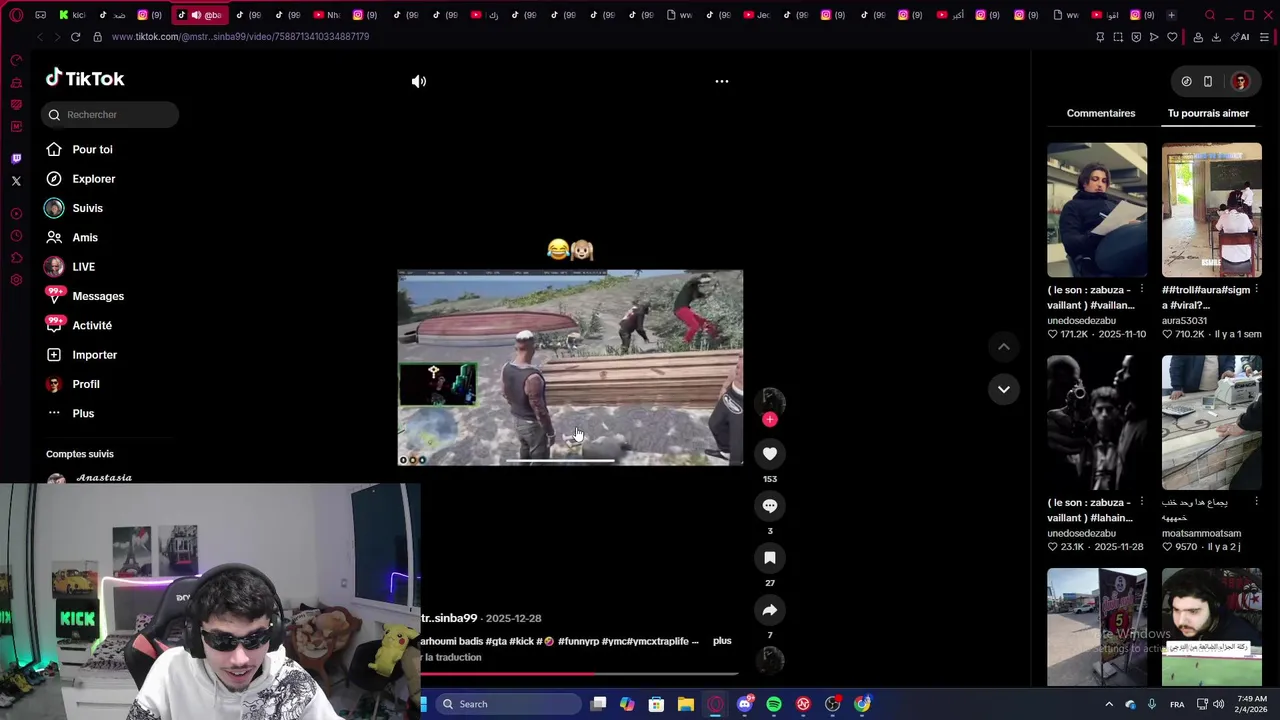
Task: Like the video with heart icon
Action: pyautogui.click(x=770, y=454)
